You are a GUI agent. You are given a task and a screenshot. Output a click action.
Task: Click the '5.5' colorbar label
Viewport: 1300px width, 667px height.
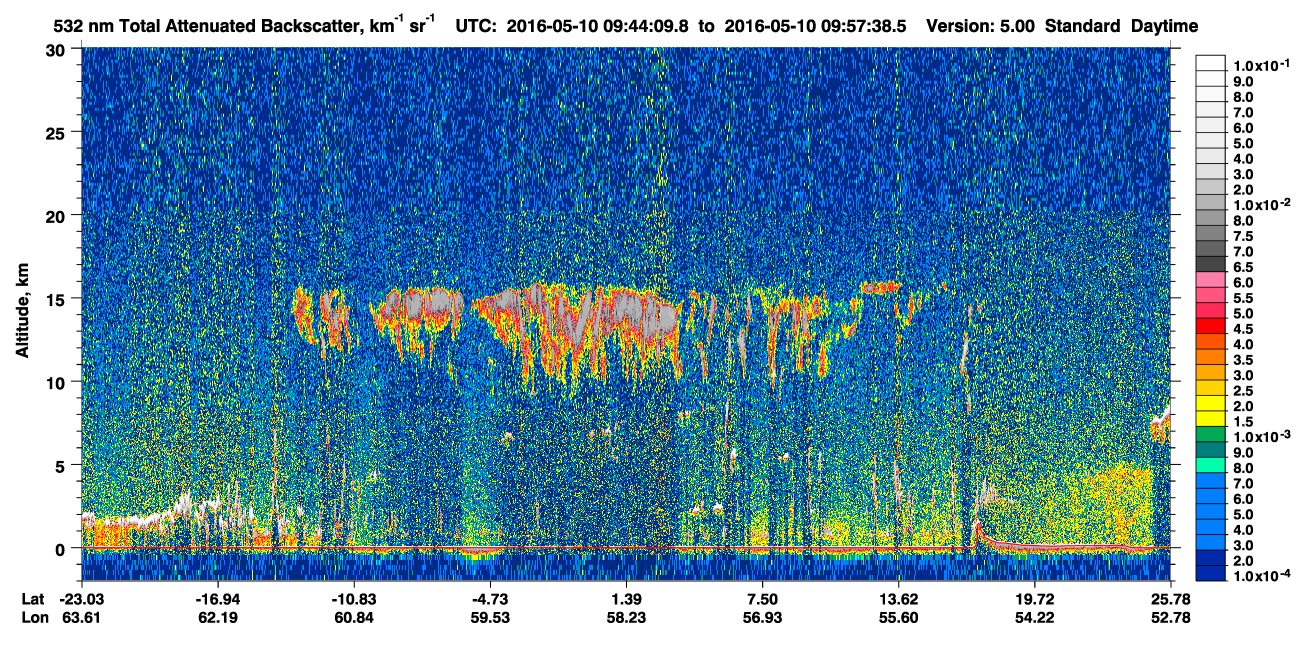click(1243, 299)
